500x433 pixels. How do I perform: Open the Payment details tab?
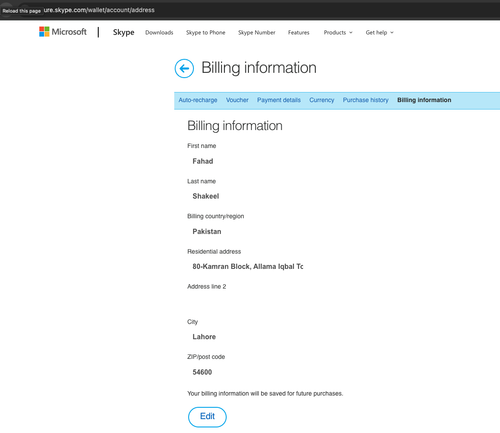tap(279, 100)
